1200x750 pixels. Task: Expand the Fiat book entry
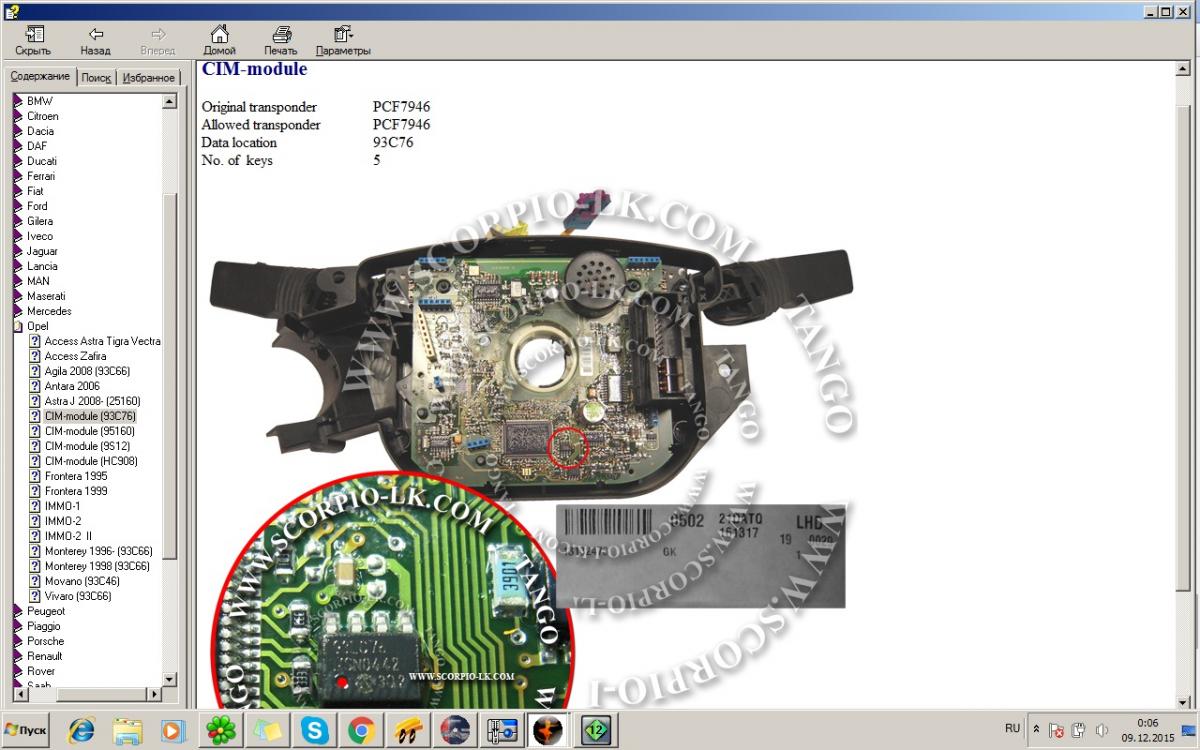(35, 191)
